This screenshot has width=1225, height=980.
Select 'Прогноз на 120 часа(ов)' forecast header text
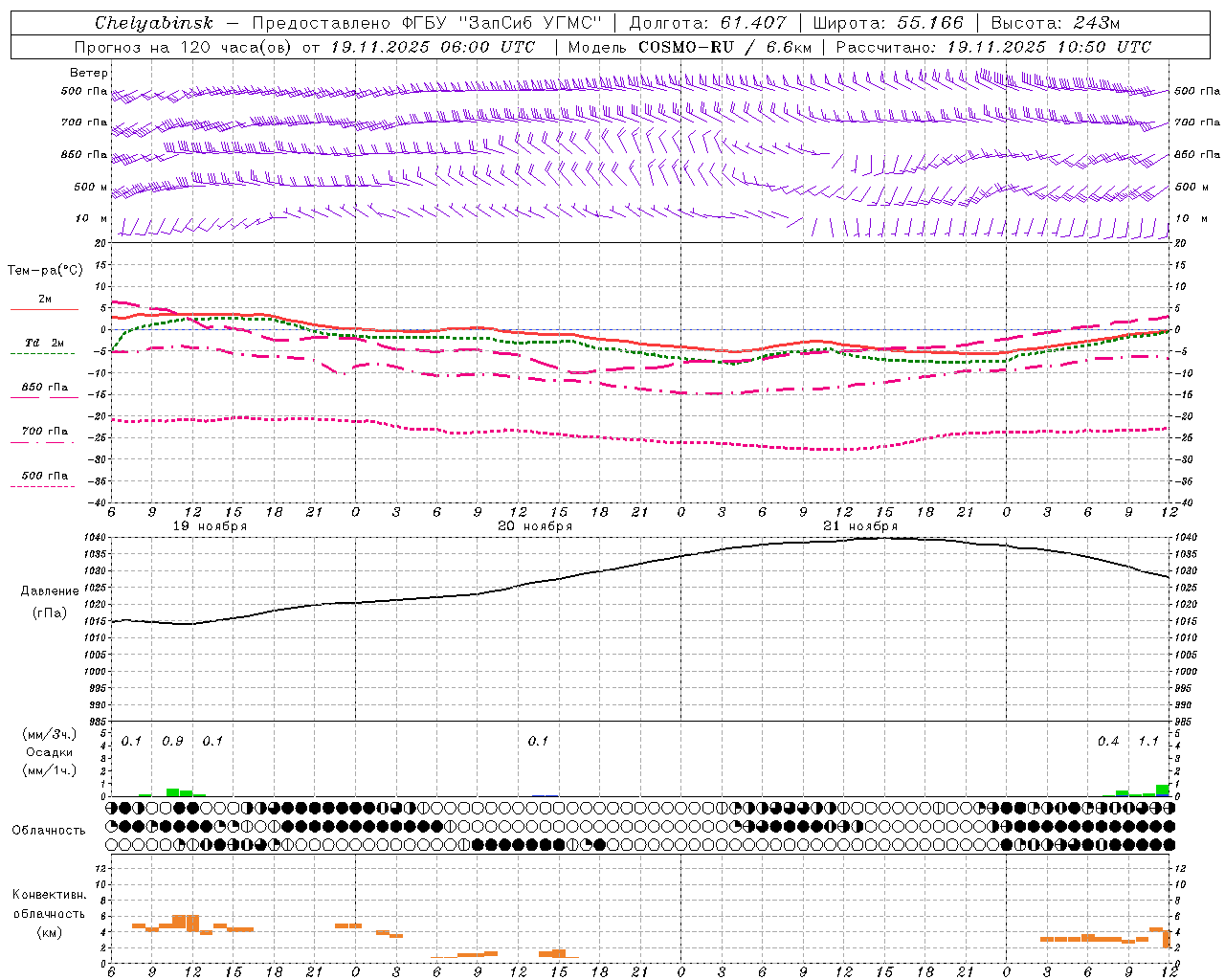click(x=184, y=47)
